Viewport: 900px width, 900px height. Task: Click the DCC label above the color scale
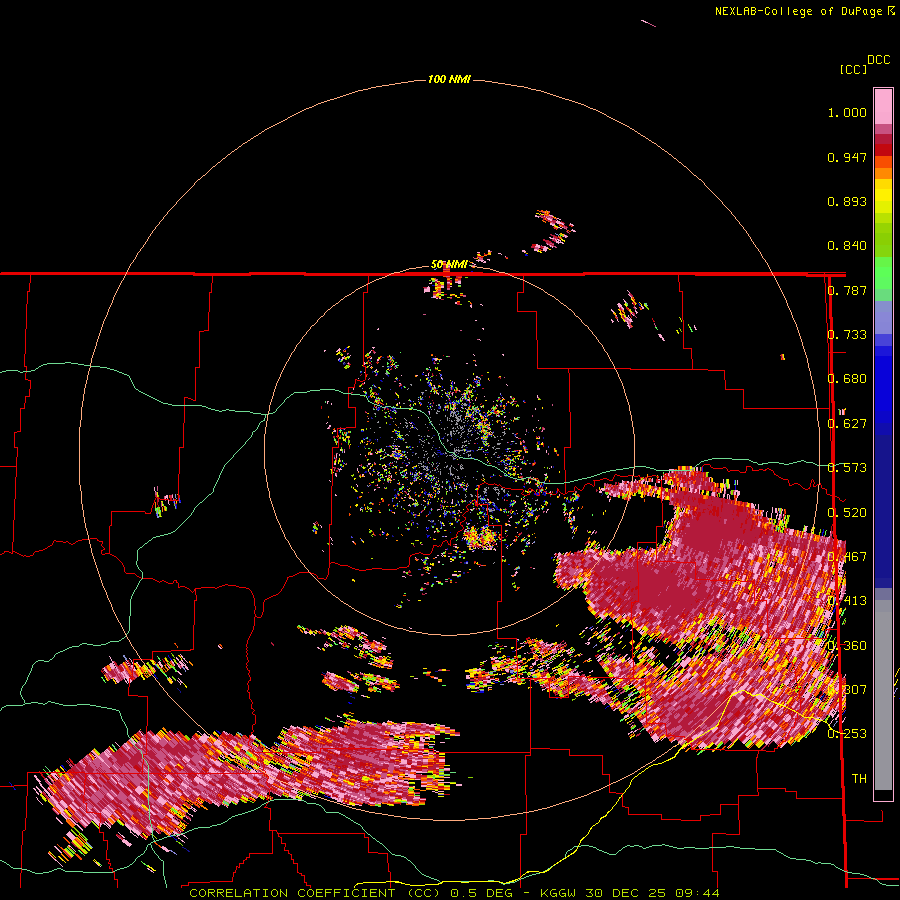pos(879,60)
